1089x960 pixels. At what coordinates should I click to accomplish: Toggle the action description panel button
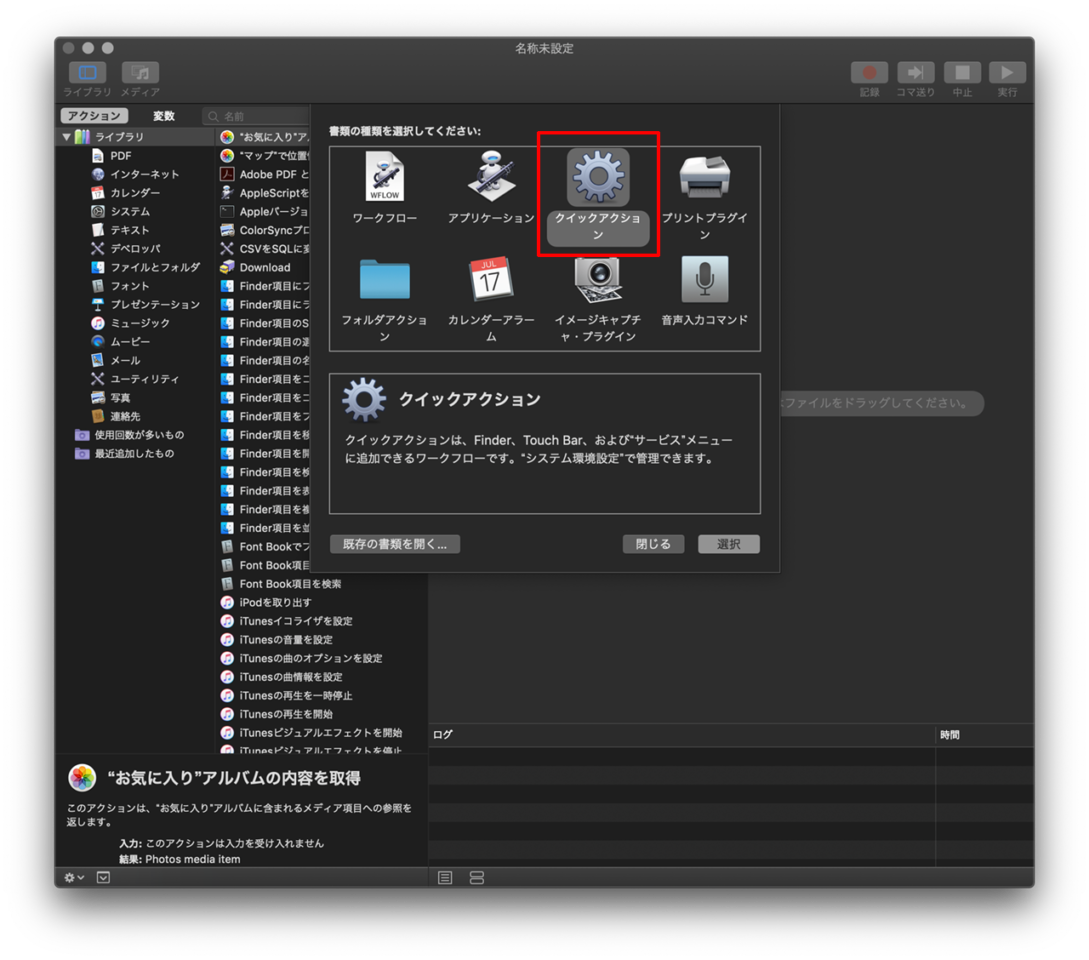click(x=103, y=877)
